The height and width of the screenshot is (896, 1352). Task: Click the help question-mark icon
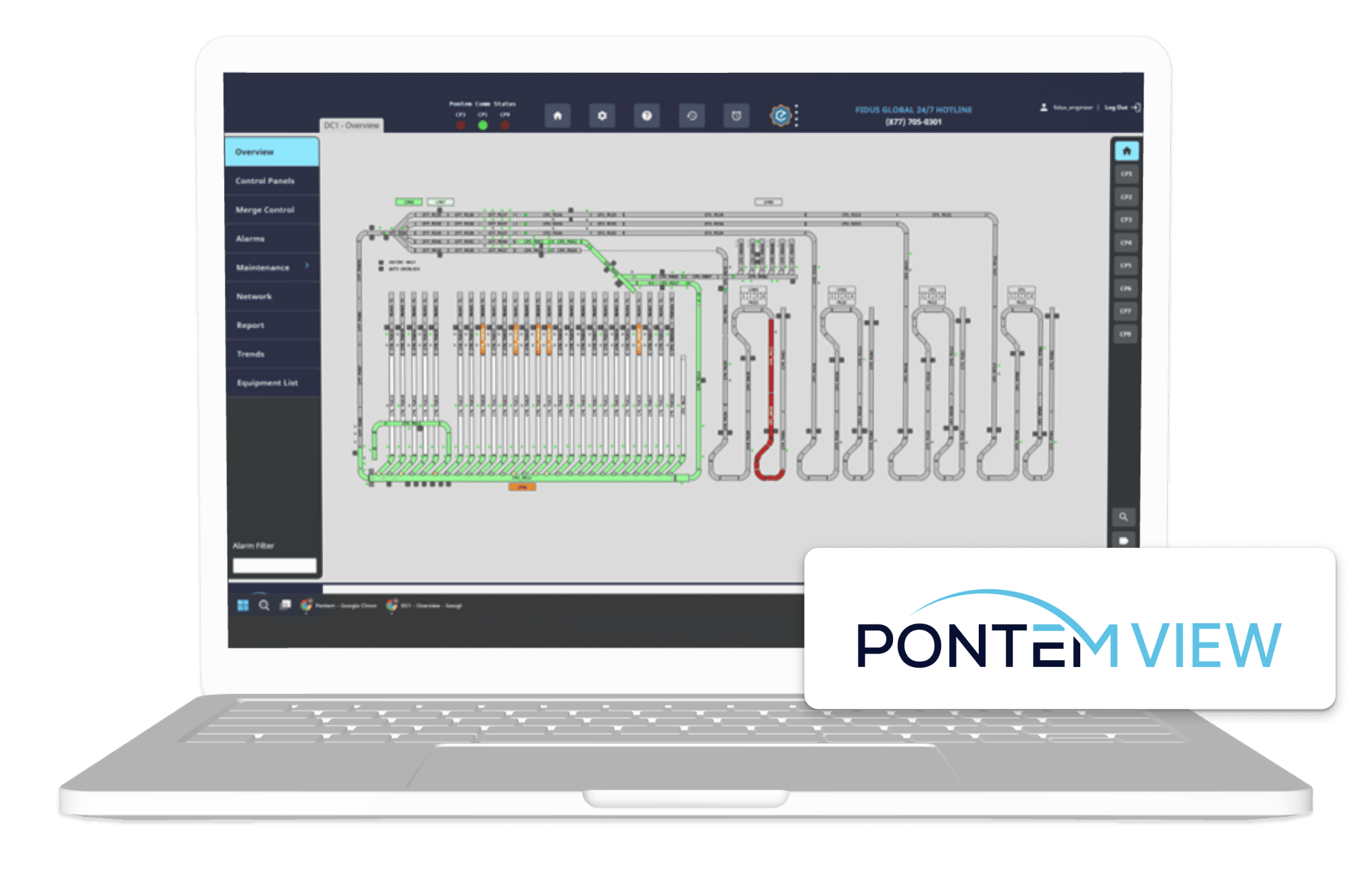pos(646,116)
